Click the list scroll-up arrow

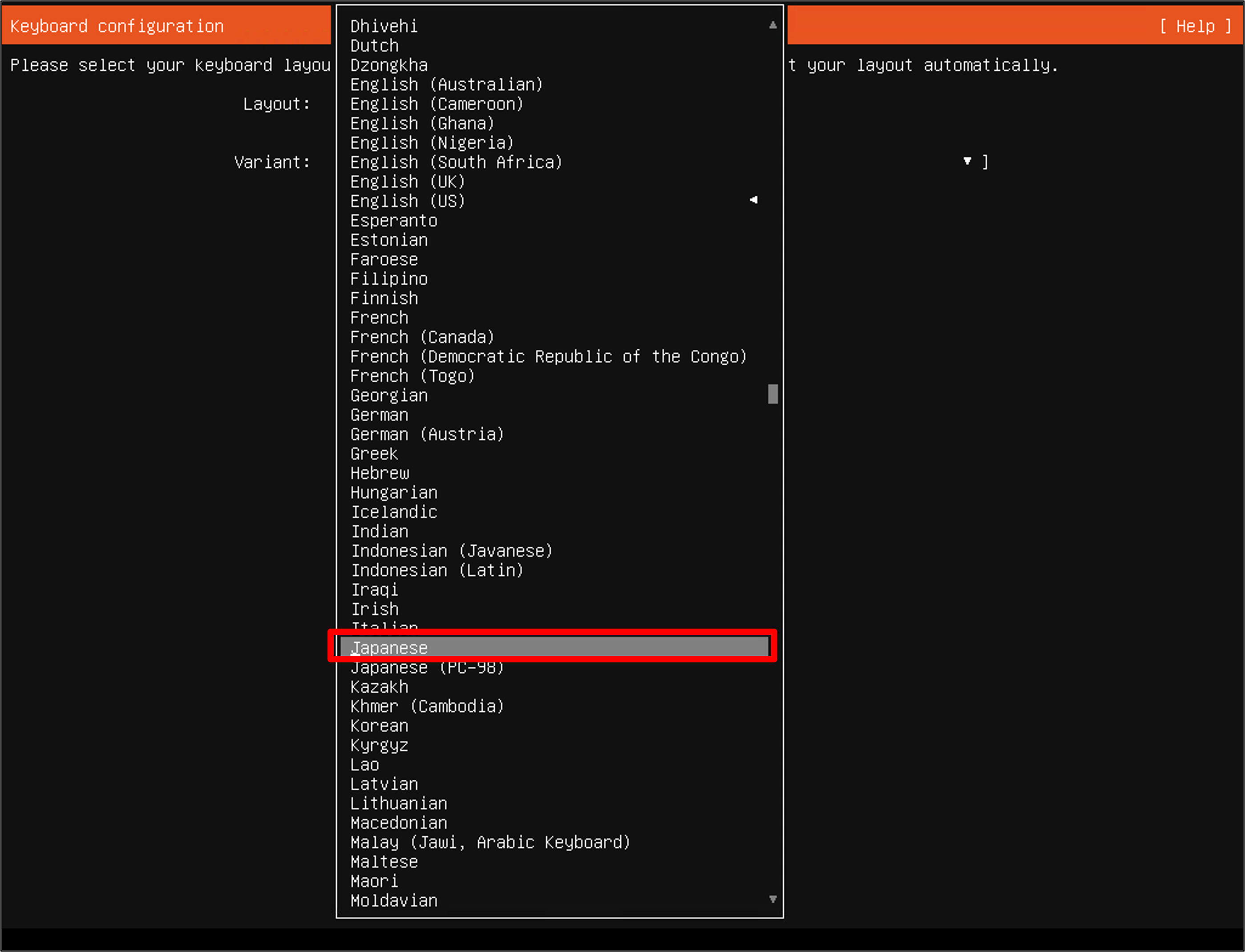click(x=772, y=25)
